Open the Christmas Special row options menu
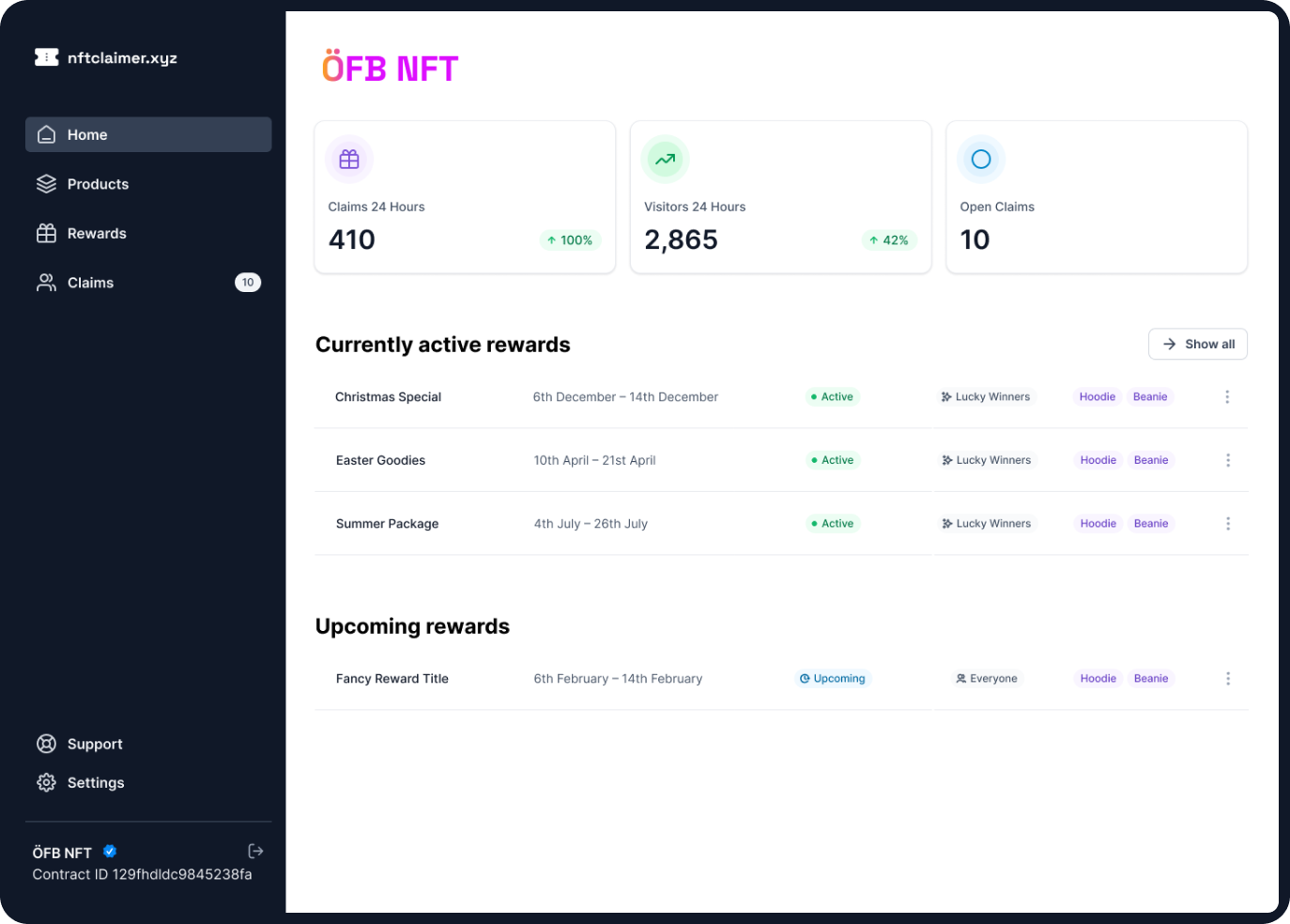The width and height of the screenshot is (1290, 924). click(1227, 397)
